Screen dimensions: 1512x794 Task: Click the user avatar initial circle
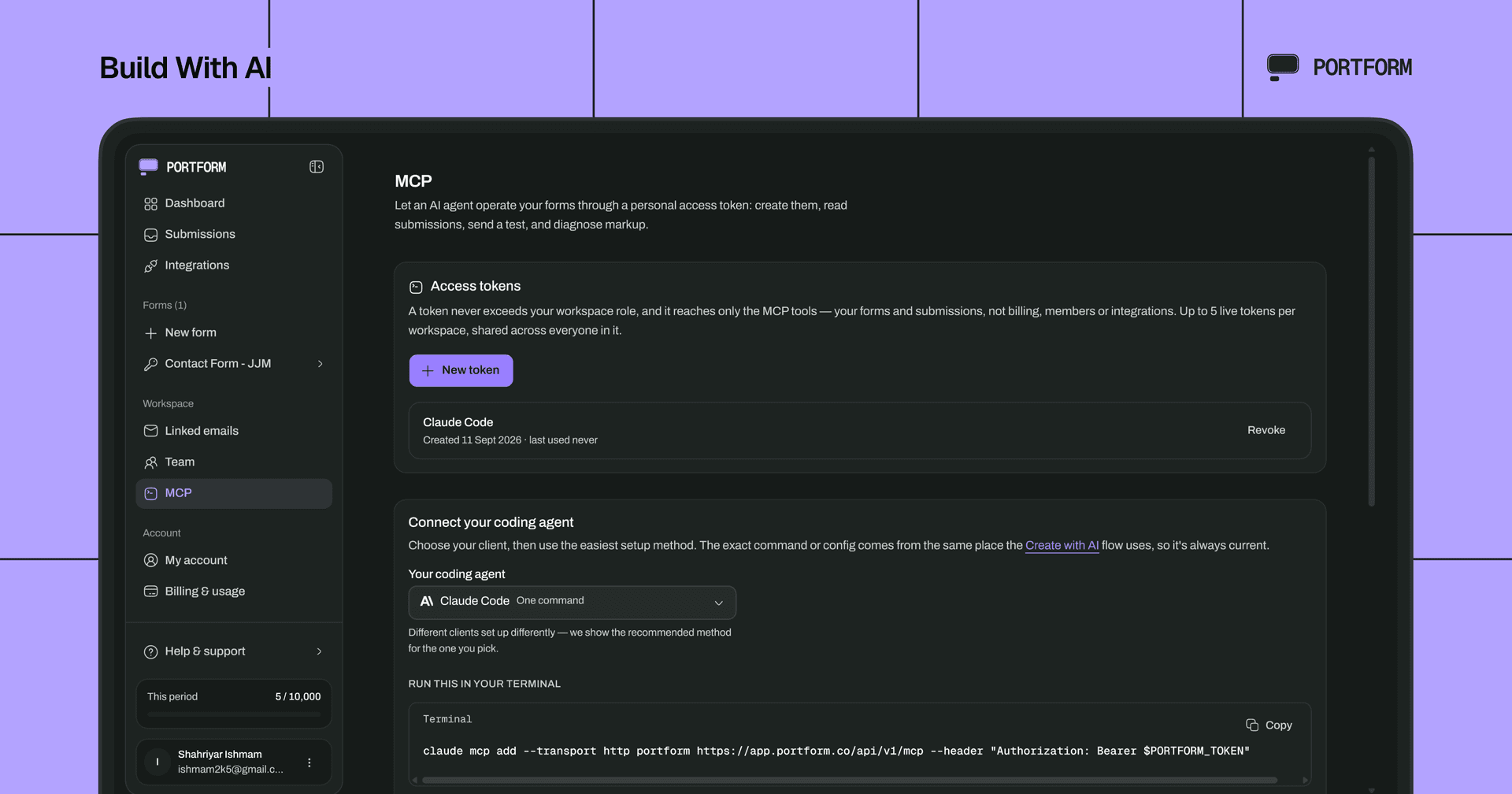pyautogui.click(x=157, y=762)
